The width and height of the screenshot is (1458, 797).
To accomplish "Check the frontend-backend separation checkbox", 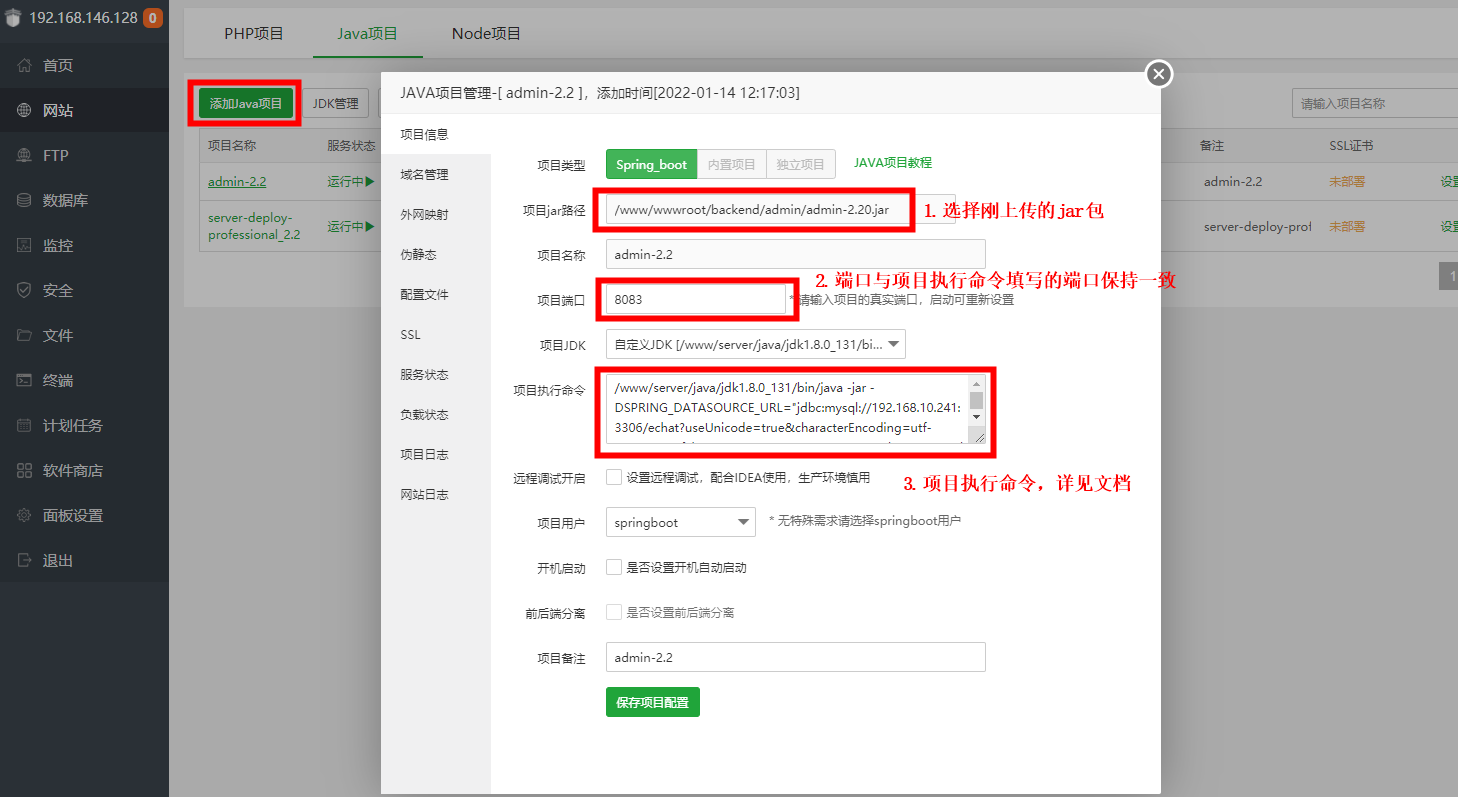I will pos(614,612).
